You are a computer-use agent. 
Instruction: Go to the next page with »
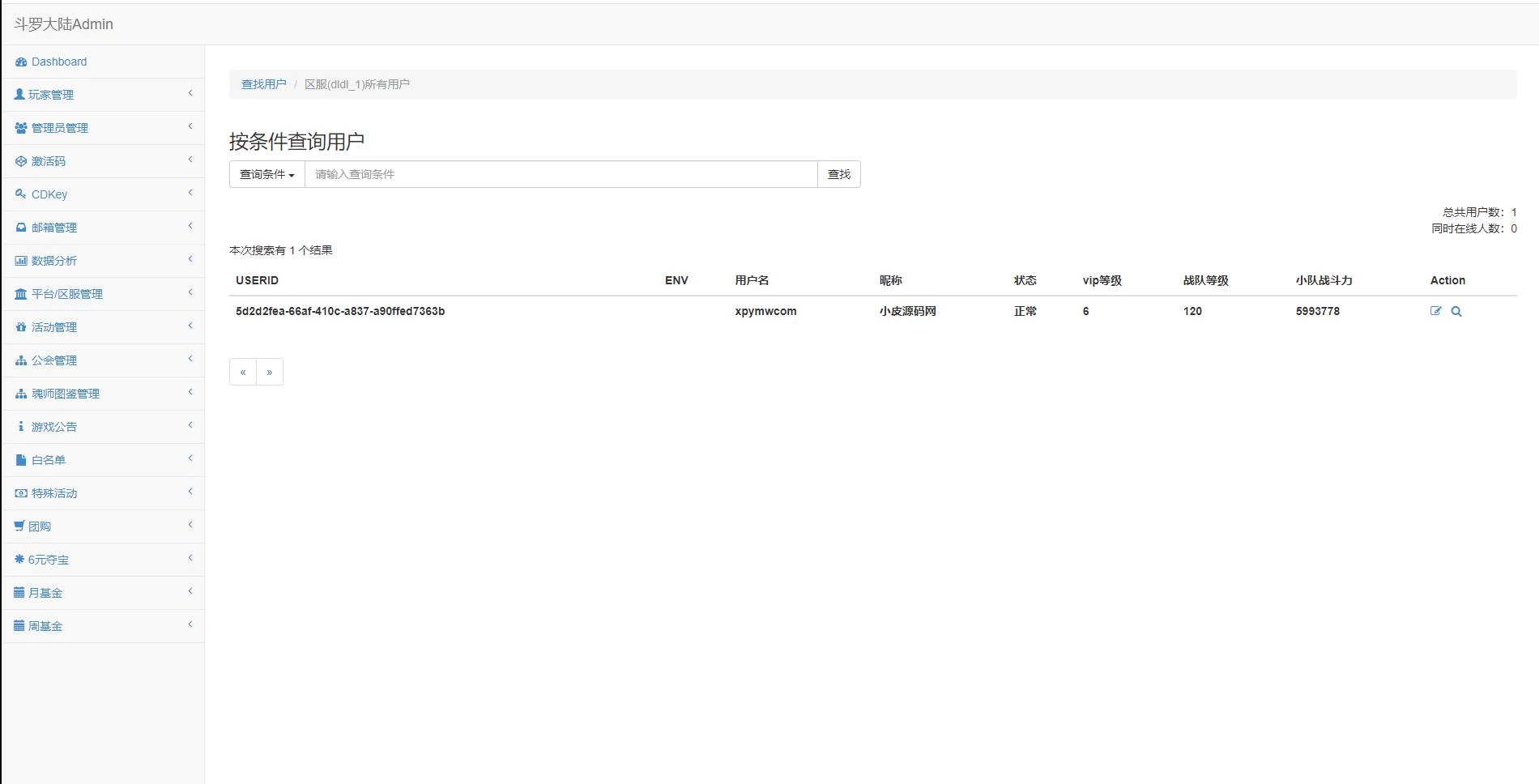(270, 372)
